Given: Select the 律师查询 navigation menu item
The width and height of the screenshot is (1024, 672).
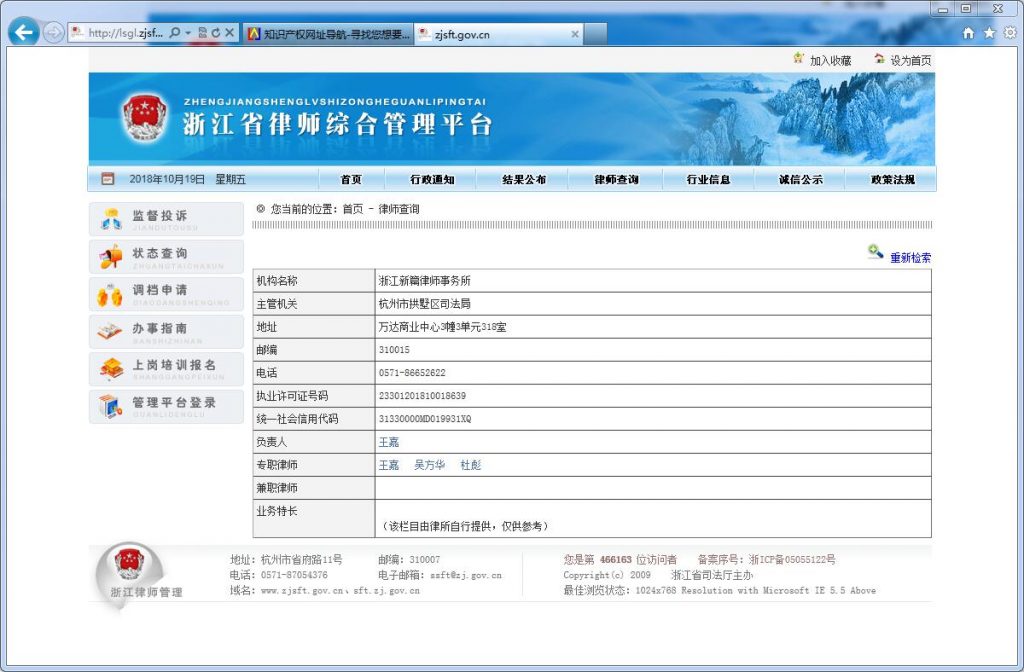Looking at the screenshot, I should pos(616,180).
